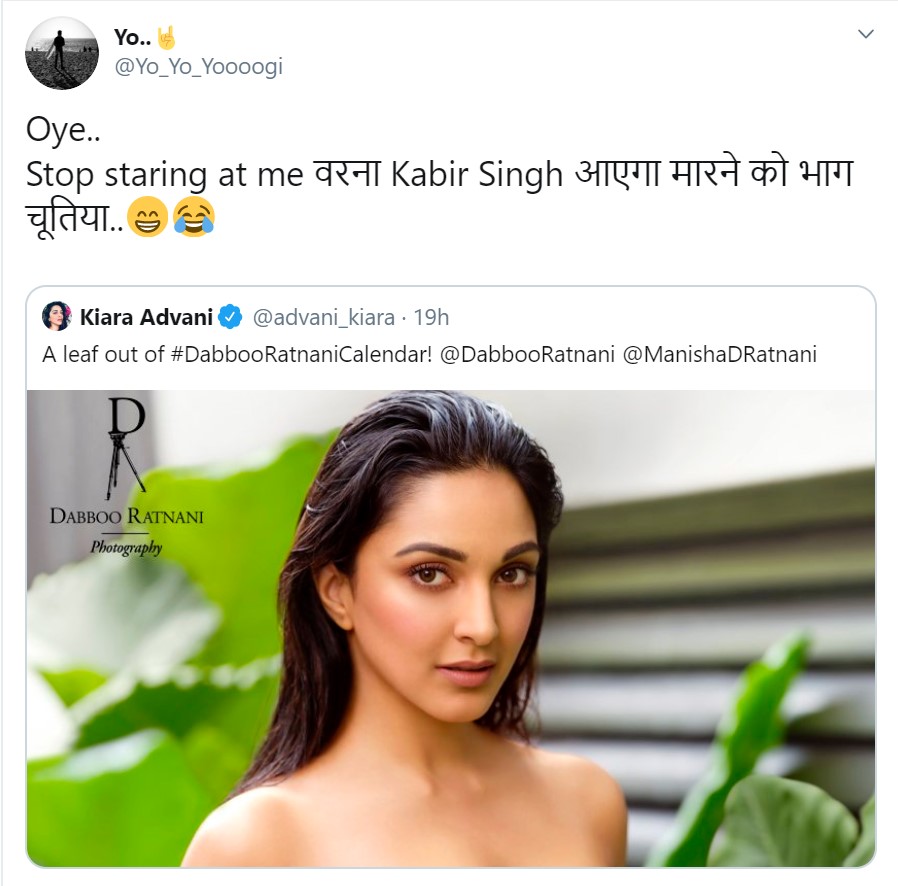898x886 pixels.
Task: Click the Kiara Advani display name
Action: pyautogui.click(x=146, y=317)
